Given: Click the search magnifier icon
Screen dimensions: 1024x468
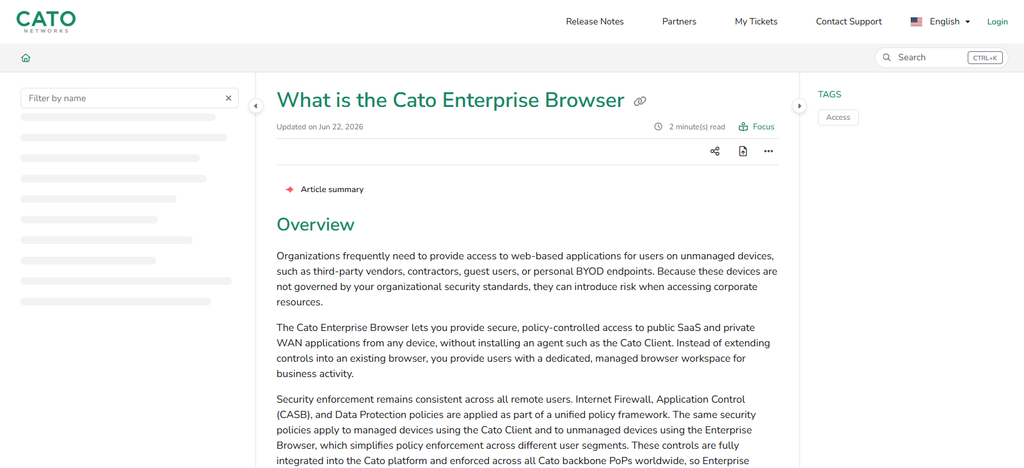Looking at the screenshot, I should [x=887, y=57].
